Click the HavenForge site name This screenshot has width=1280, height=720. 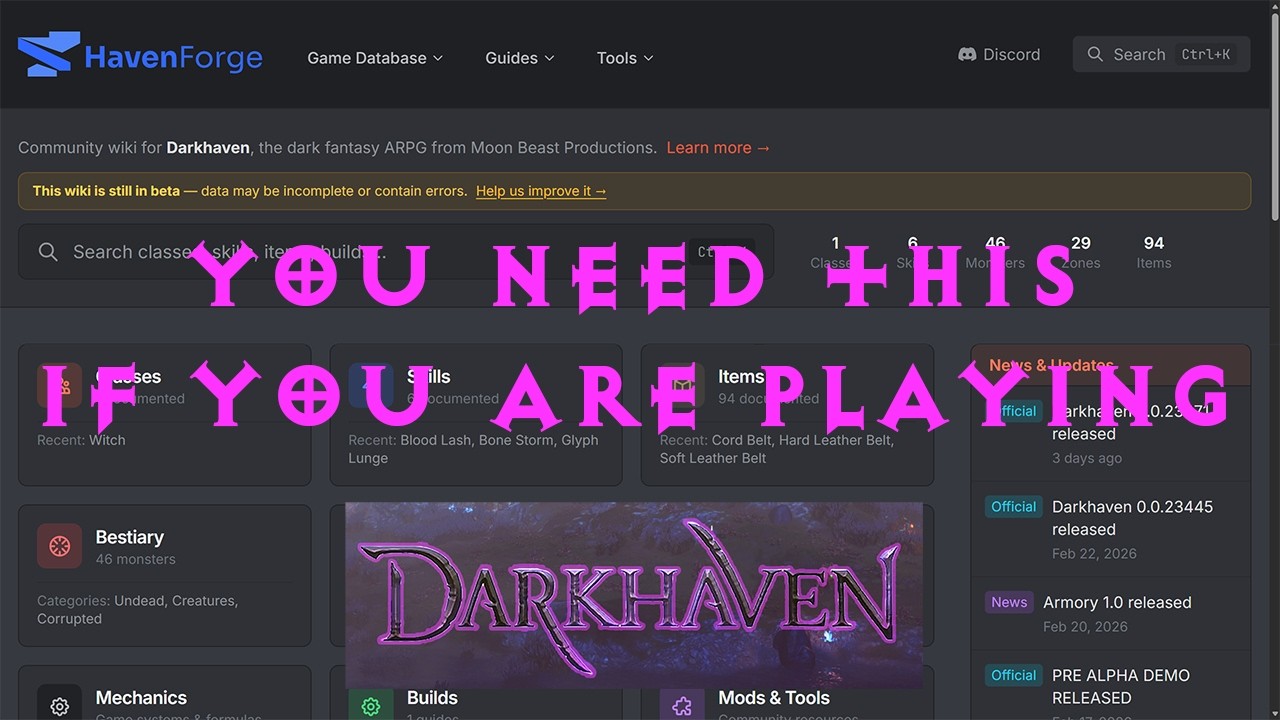coord(174,58)
